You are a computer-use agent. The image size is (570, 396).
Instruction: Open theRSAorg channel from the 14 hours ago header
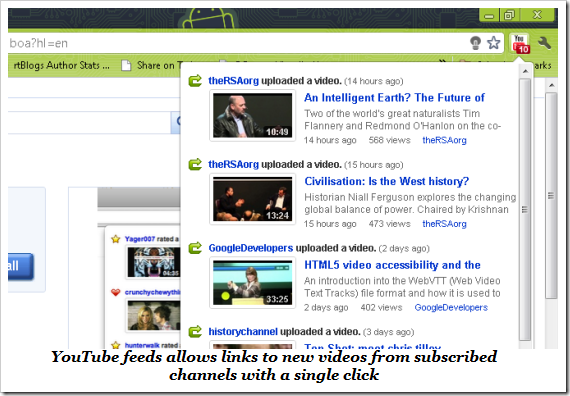233,81
